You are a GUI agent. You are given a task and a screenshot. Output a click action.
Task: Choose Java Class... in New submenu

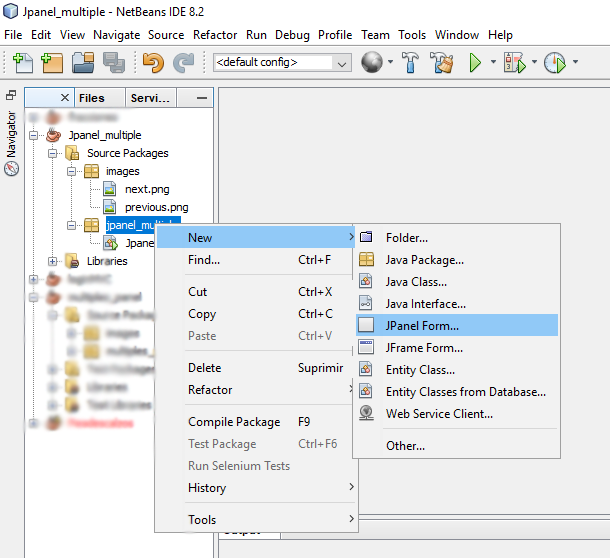457,282
